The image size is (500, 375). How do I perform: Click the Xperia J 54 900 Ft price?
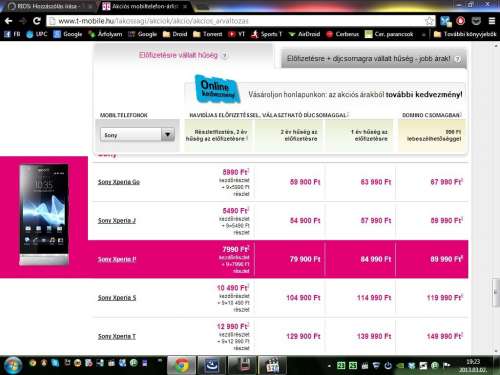(305, 221)
